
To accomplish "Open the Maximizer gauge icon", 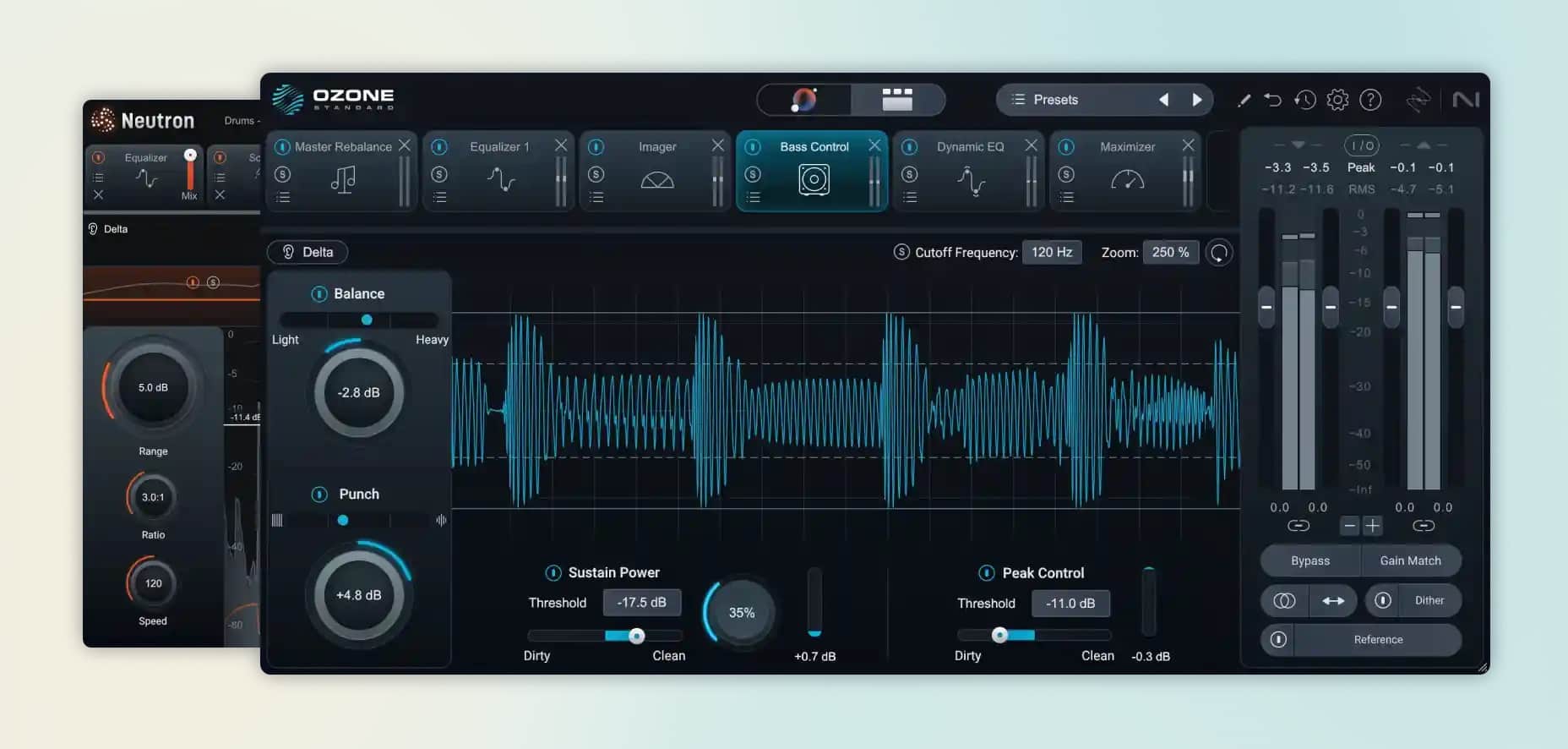I will (1127, 180).
